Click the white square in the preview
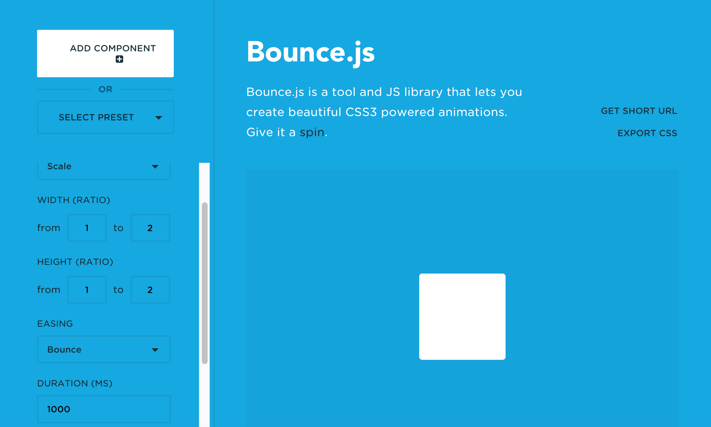Screen dimensions: 711x427 pyautogui.click(x=462, y=316)
